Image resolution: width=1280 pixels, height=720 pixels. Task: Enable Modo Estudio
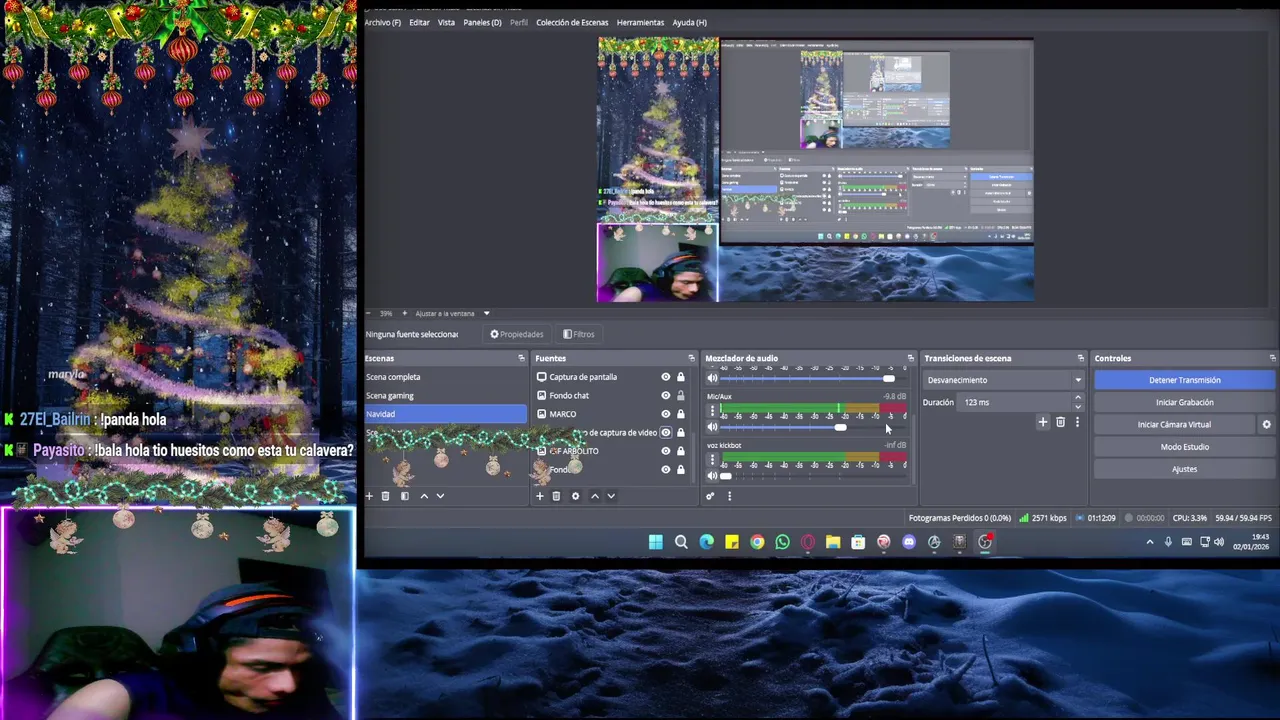pyautogui.click(x=1185, y=447)
